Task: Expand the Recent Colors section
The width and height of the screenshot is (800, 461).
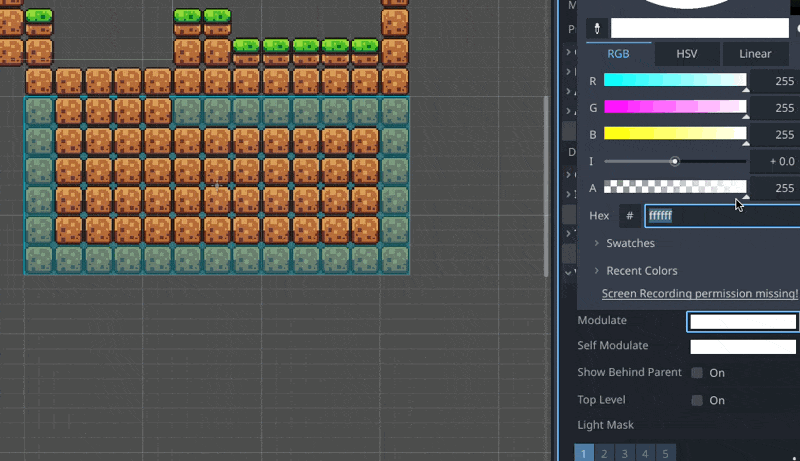Action: pos(641,271)
